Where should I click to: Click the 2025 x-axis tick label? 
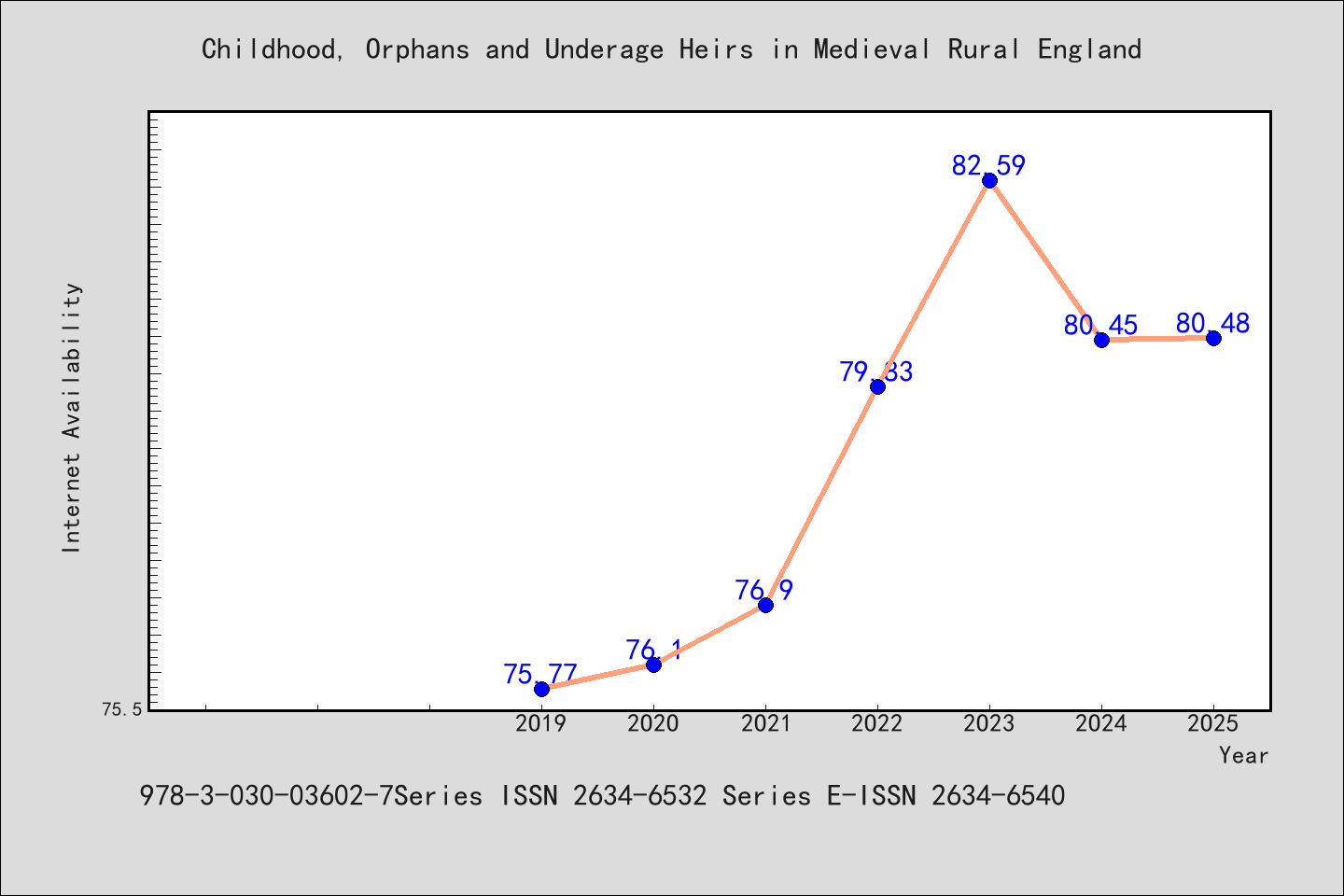[x=1213, y=723]
